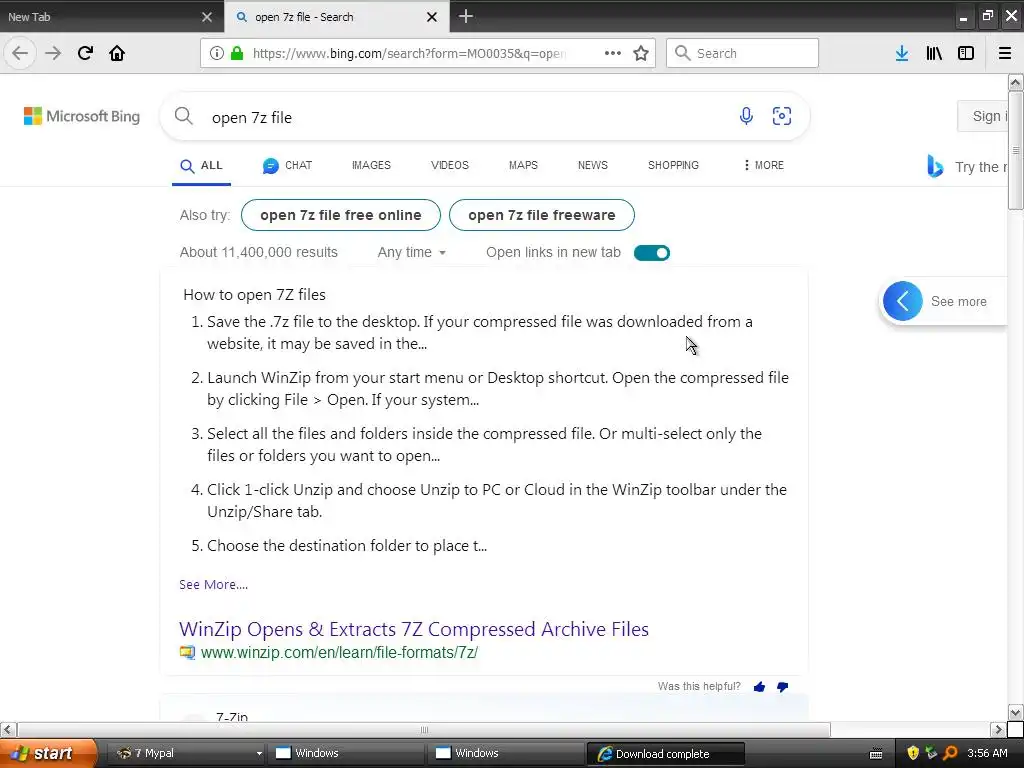This screenshot has height=768, width=1024.
Task: Show the sidebar via toolbar icon
Action: click(x=966, y=53)
